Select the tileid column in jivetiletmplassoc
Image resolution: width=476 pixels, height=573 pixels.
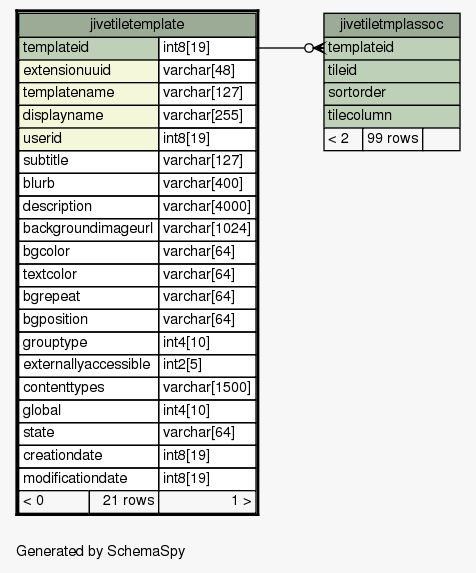(392, 71)
